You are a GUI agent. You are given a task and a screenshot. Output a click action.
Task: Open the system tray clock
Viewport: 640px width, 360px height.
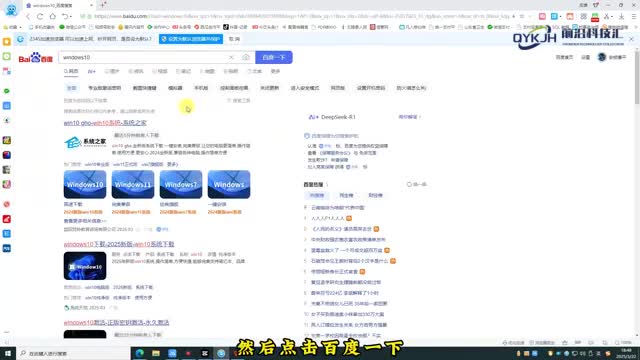pyautogui.click(x=626, y=353)
